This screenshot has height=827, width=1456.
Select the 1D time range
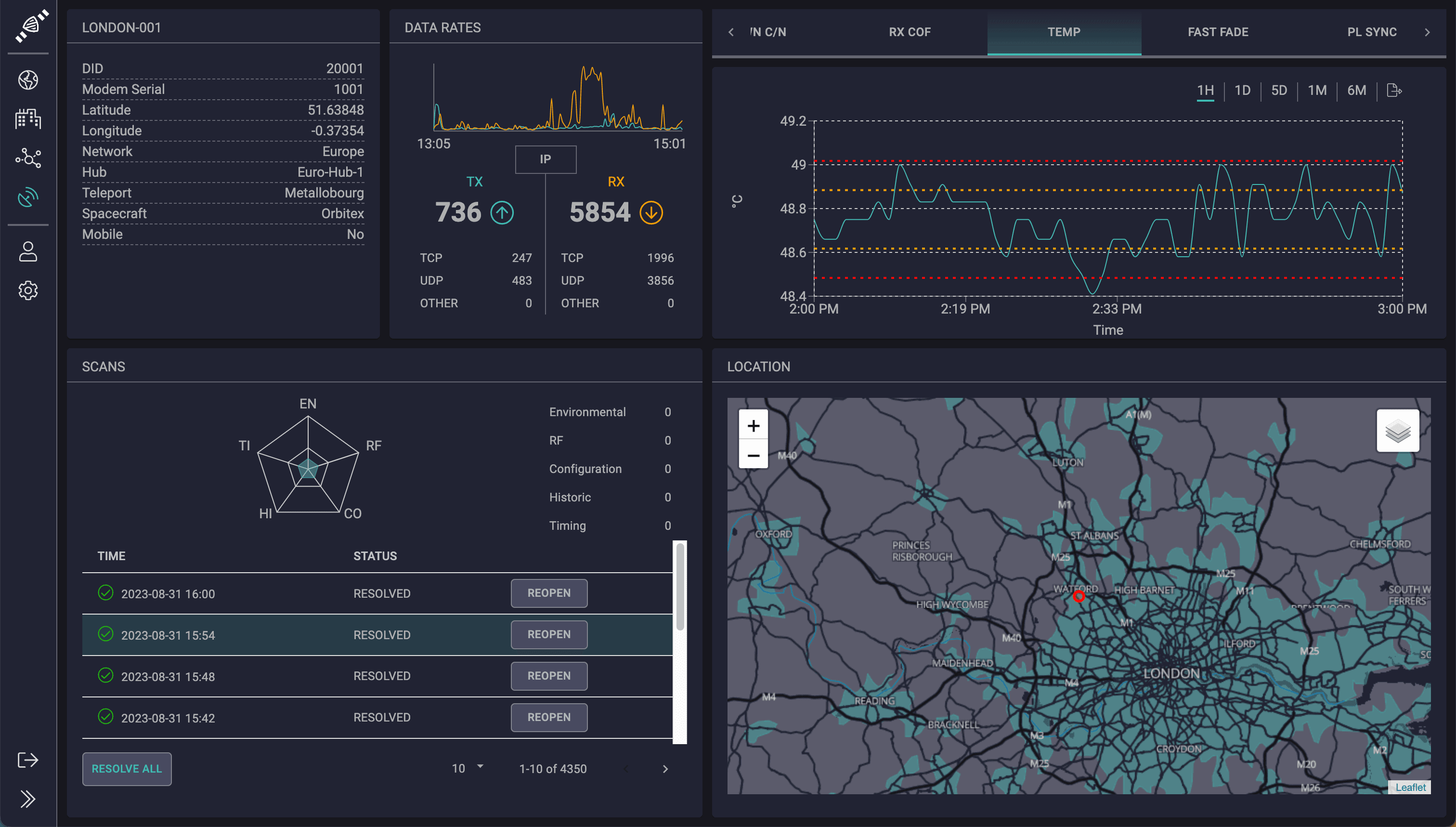[x=1242, y=91]
